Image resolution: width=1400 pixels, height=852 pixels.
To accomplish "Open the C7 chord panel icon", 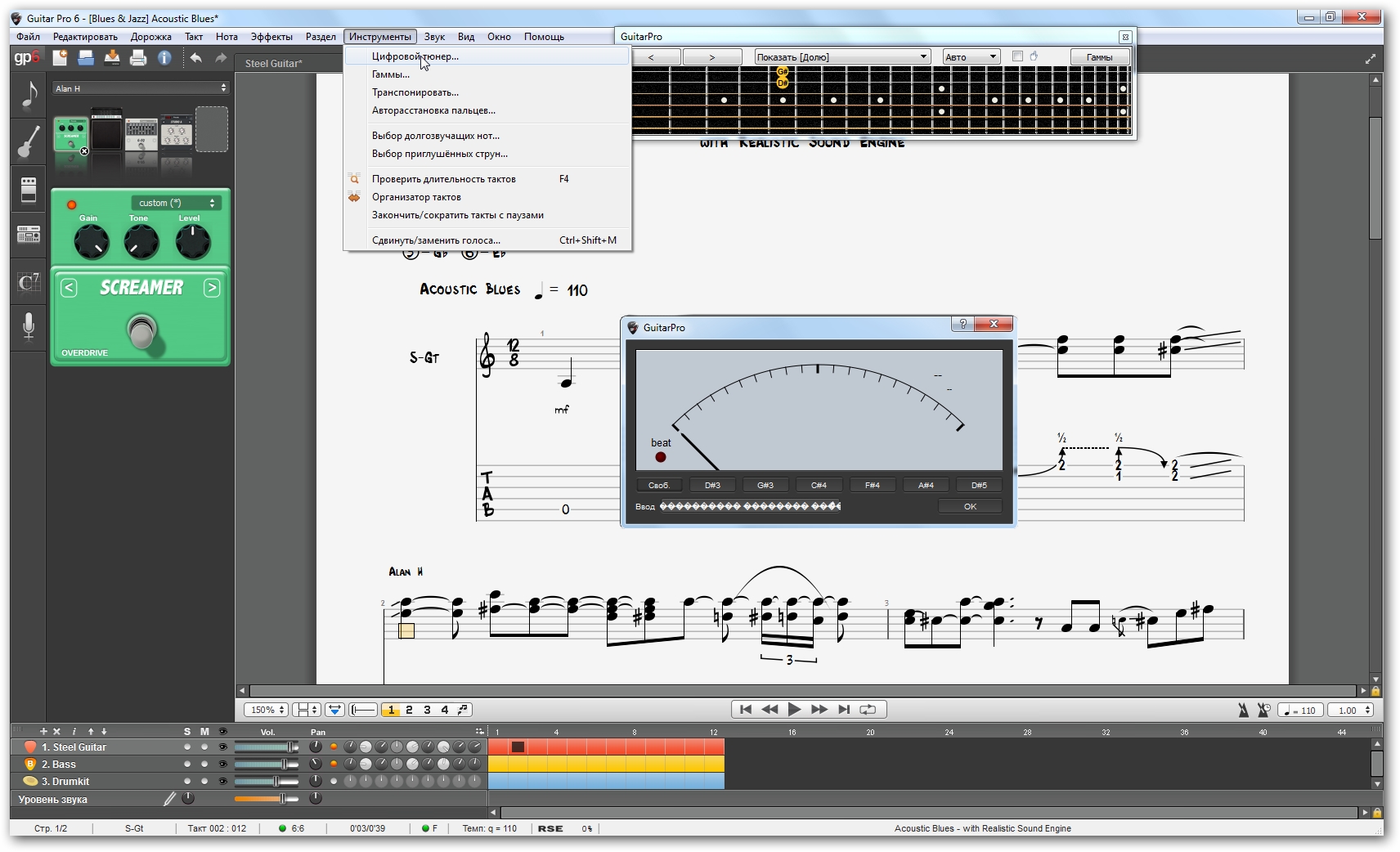I will (x=29, y=282).
